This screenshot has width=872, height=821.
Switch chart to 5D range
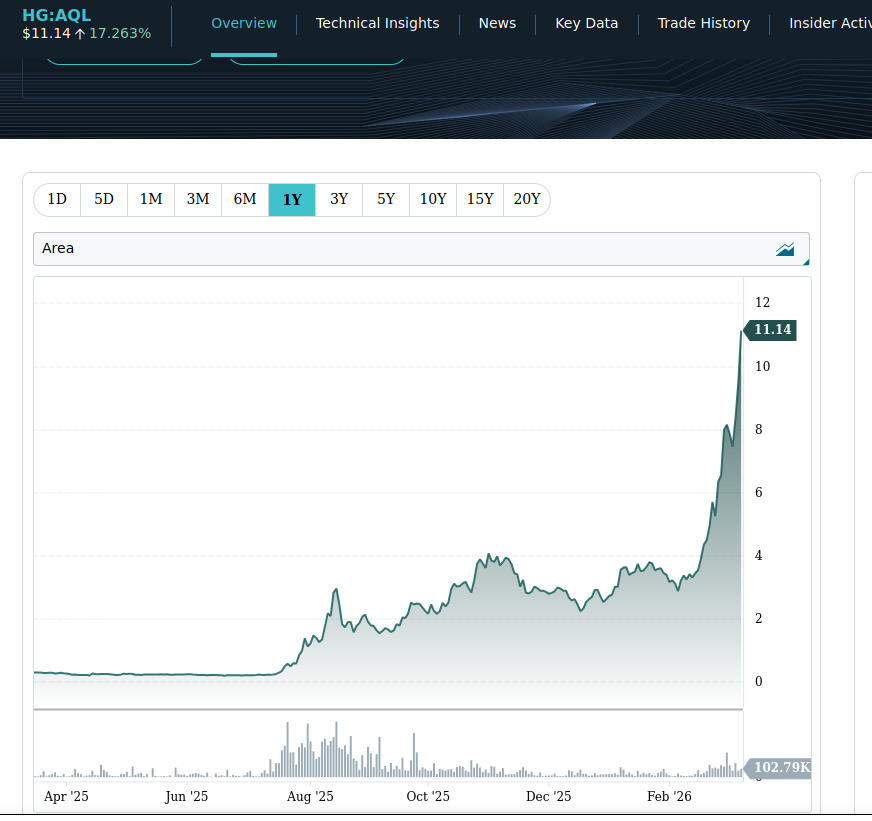pos(104,200)
